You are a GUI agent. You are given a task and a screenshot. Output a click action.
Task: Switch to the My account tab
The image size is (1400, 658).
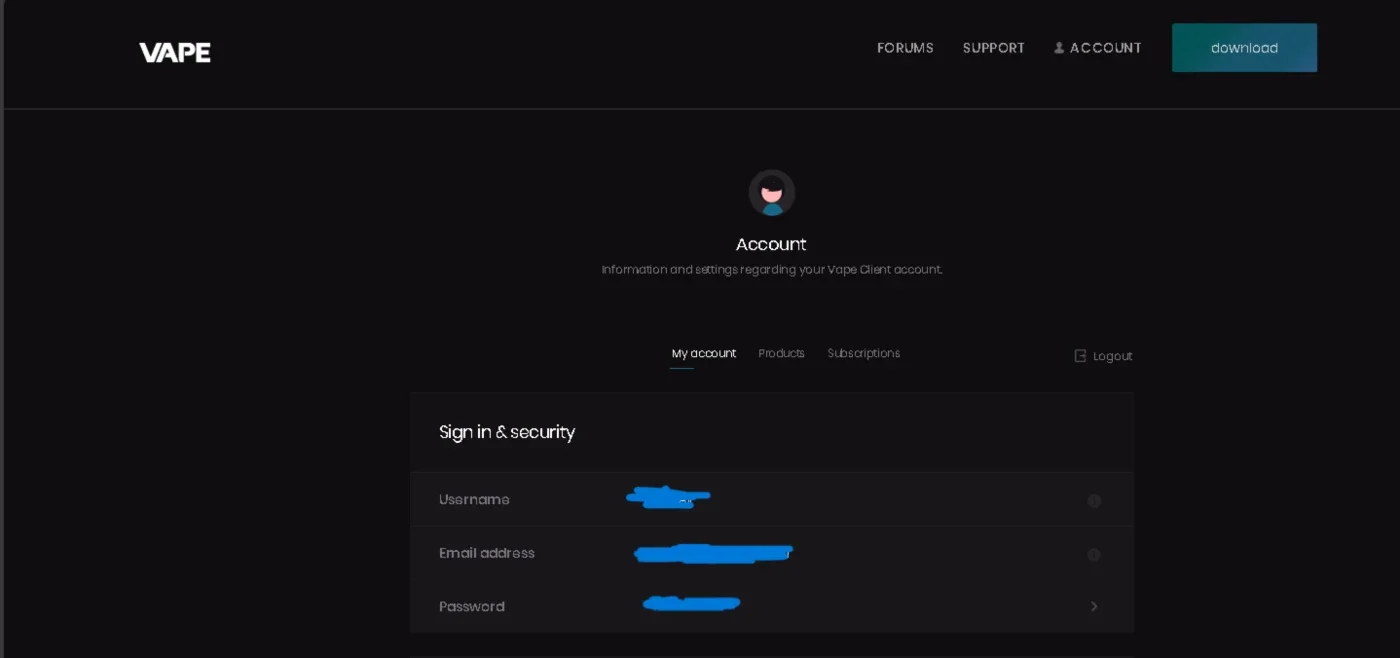(703, 354)
